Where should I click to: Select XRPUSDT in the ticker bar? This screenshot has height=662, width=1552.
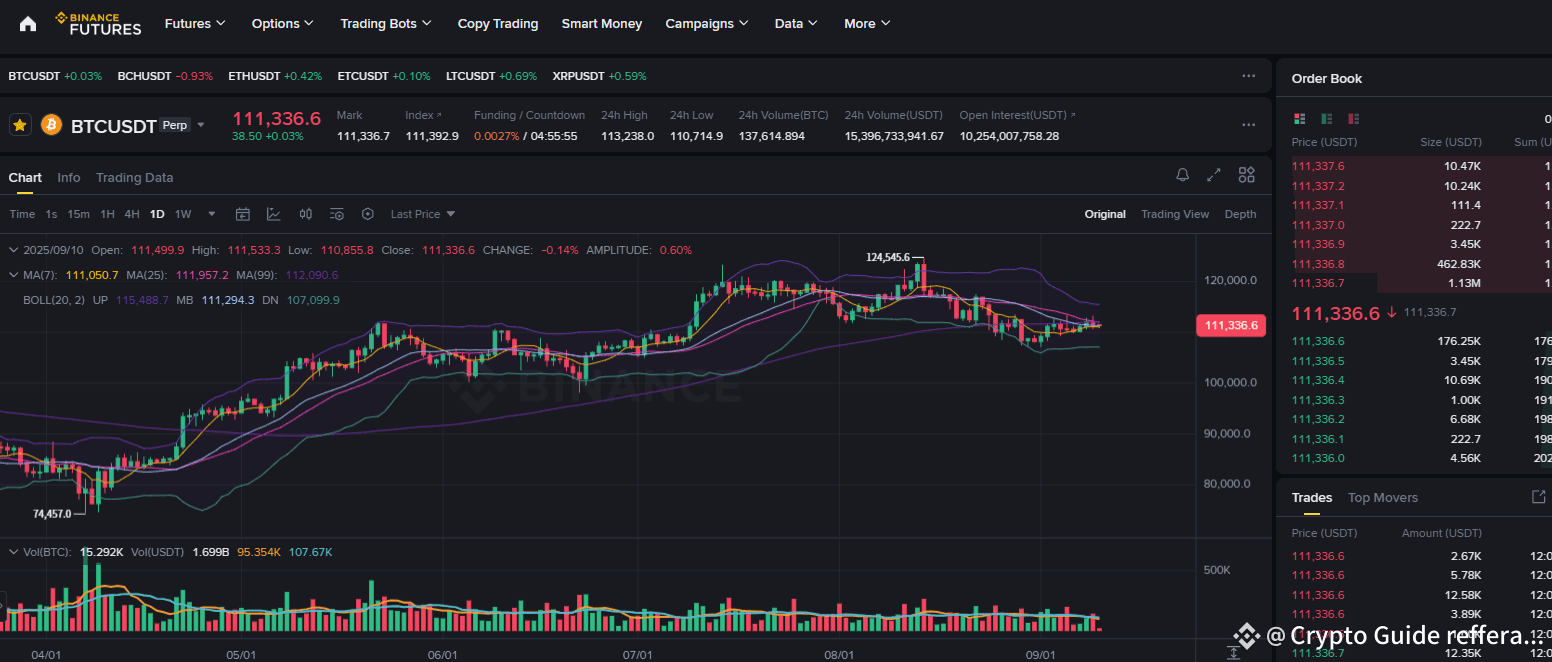(x=599, y=76)
